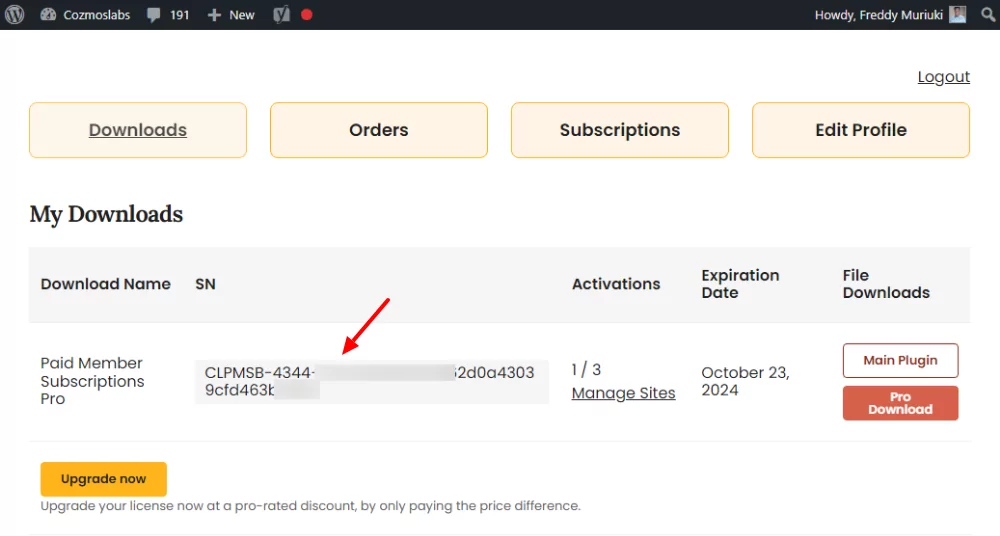Switch to the Subscriptions tab
This screenshot has width=1000, height=536.
620,130
